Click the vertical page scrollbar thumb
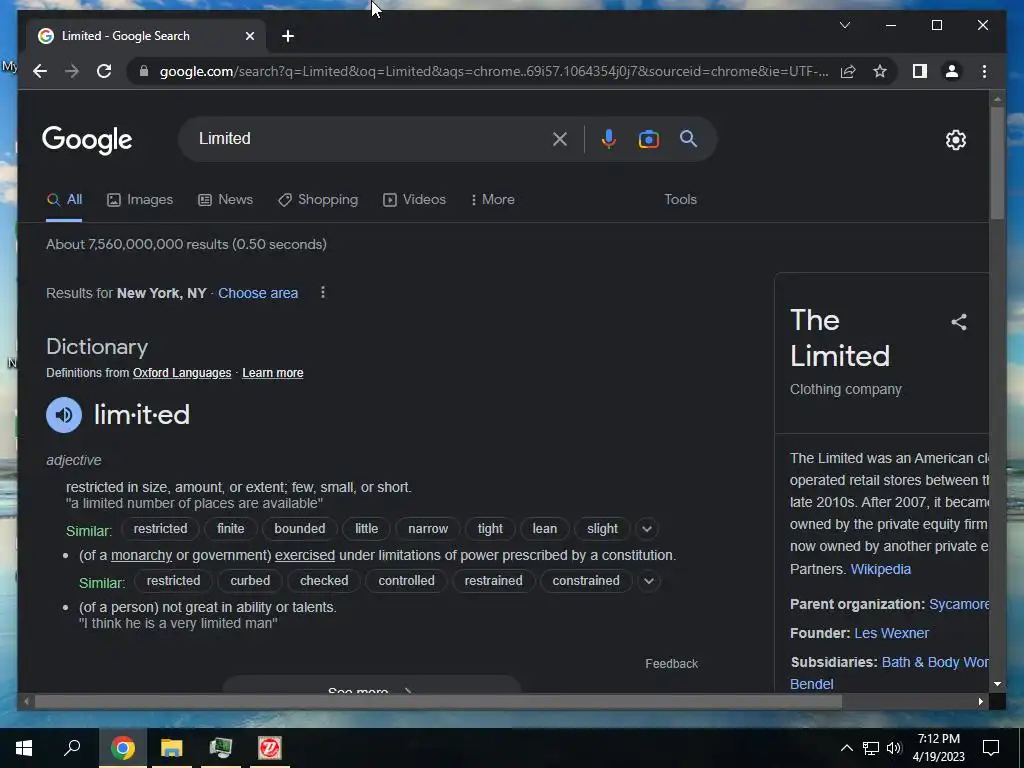Screen dimensions: 1024x768 997,163
